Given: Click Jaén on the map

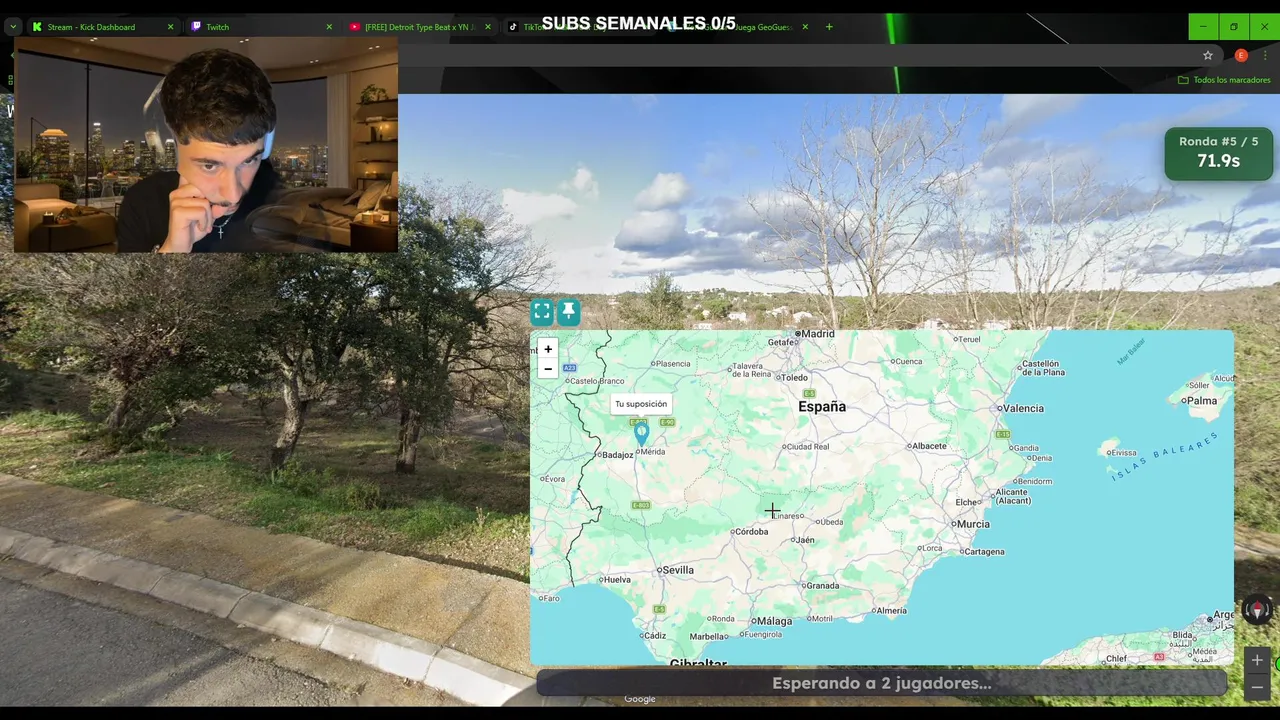Looking at the screenshot, I should 804,540.
